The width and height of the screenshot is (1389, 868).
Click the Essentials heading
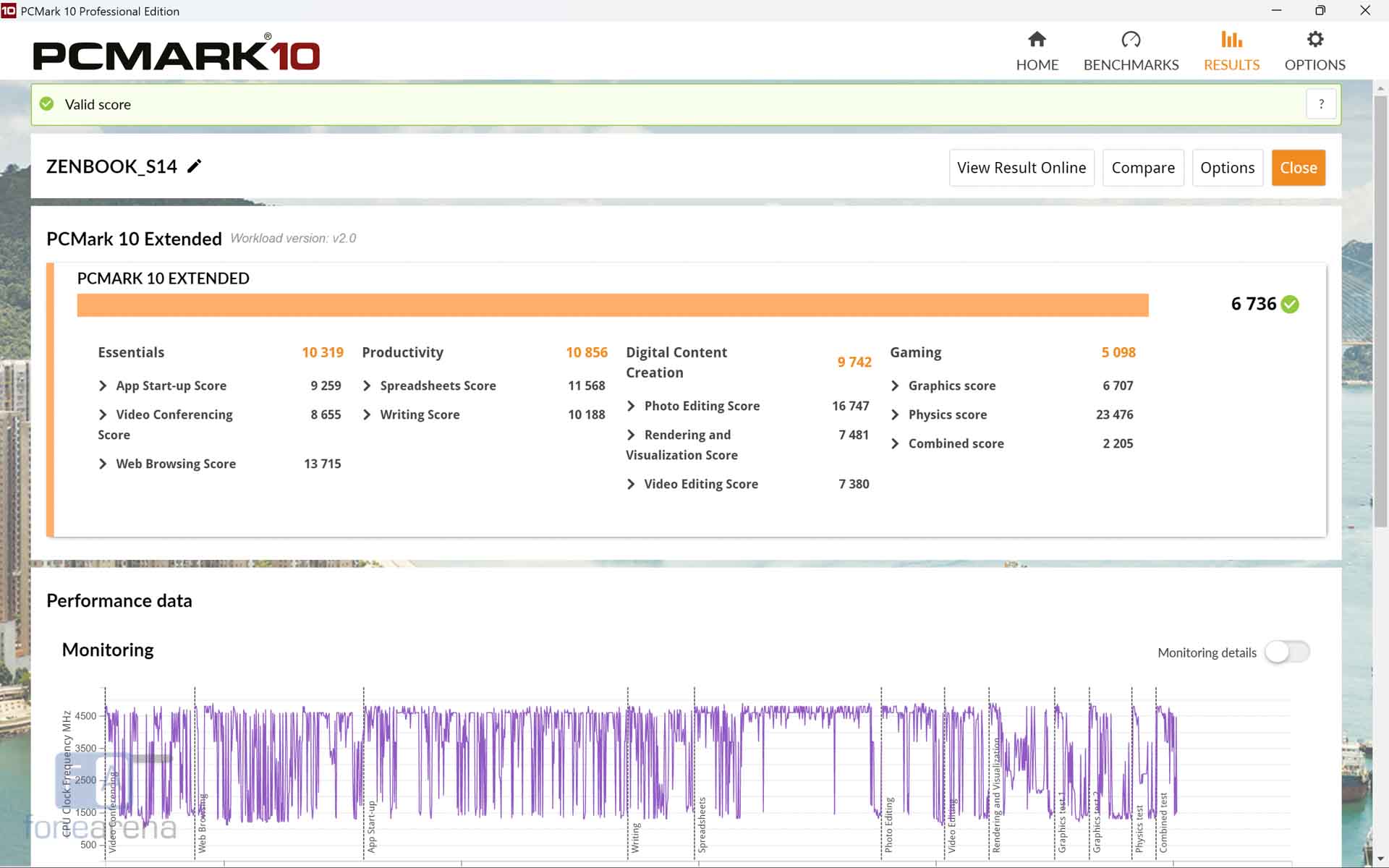click(x=131, y=352)
